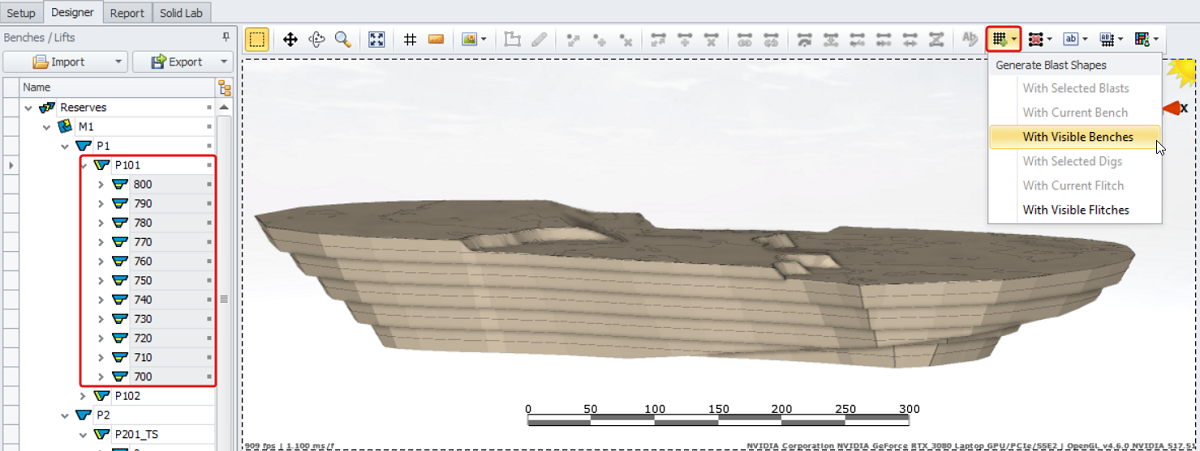Click the Zoom to extents icon

(377, 39)
